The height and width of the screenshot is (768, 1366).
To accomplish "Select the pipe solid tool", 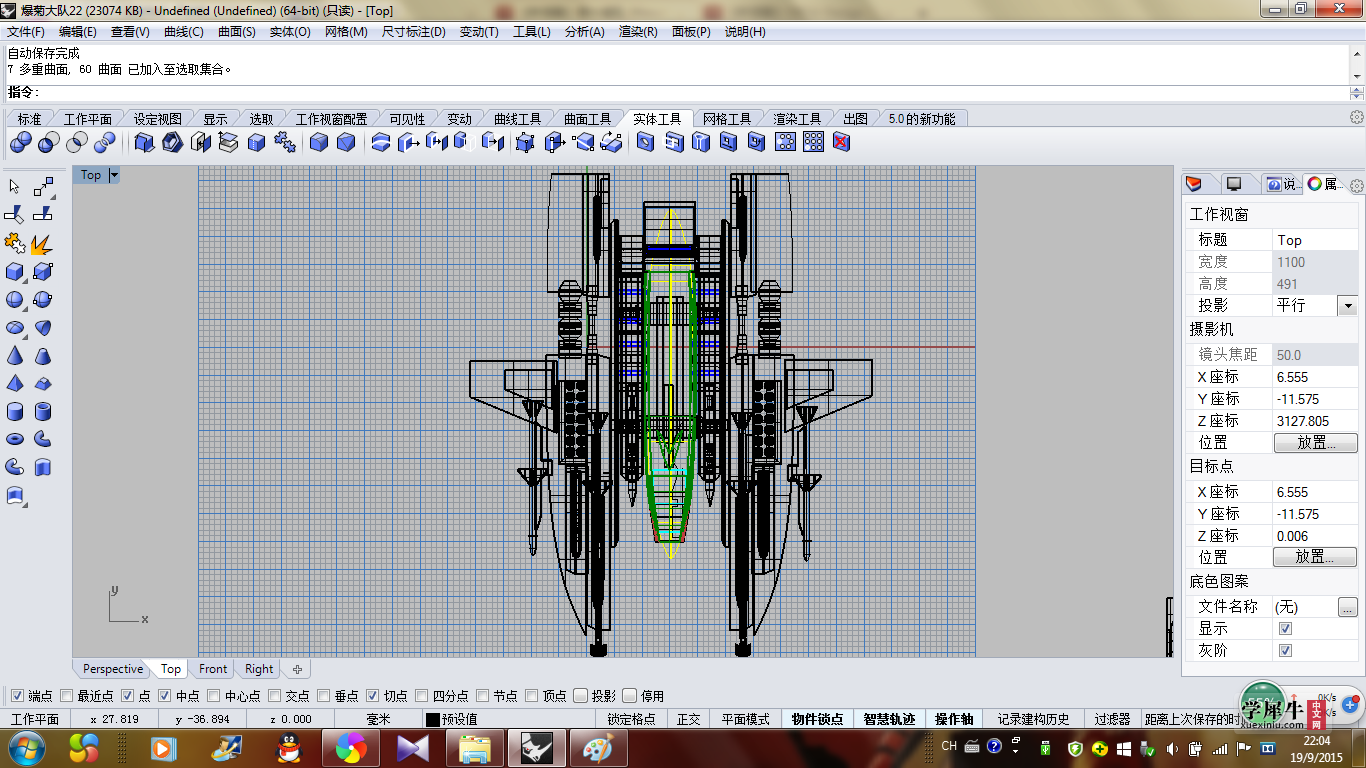I will pyautogui.click(x=15, y=467).
